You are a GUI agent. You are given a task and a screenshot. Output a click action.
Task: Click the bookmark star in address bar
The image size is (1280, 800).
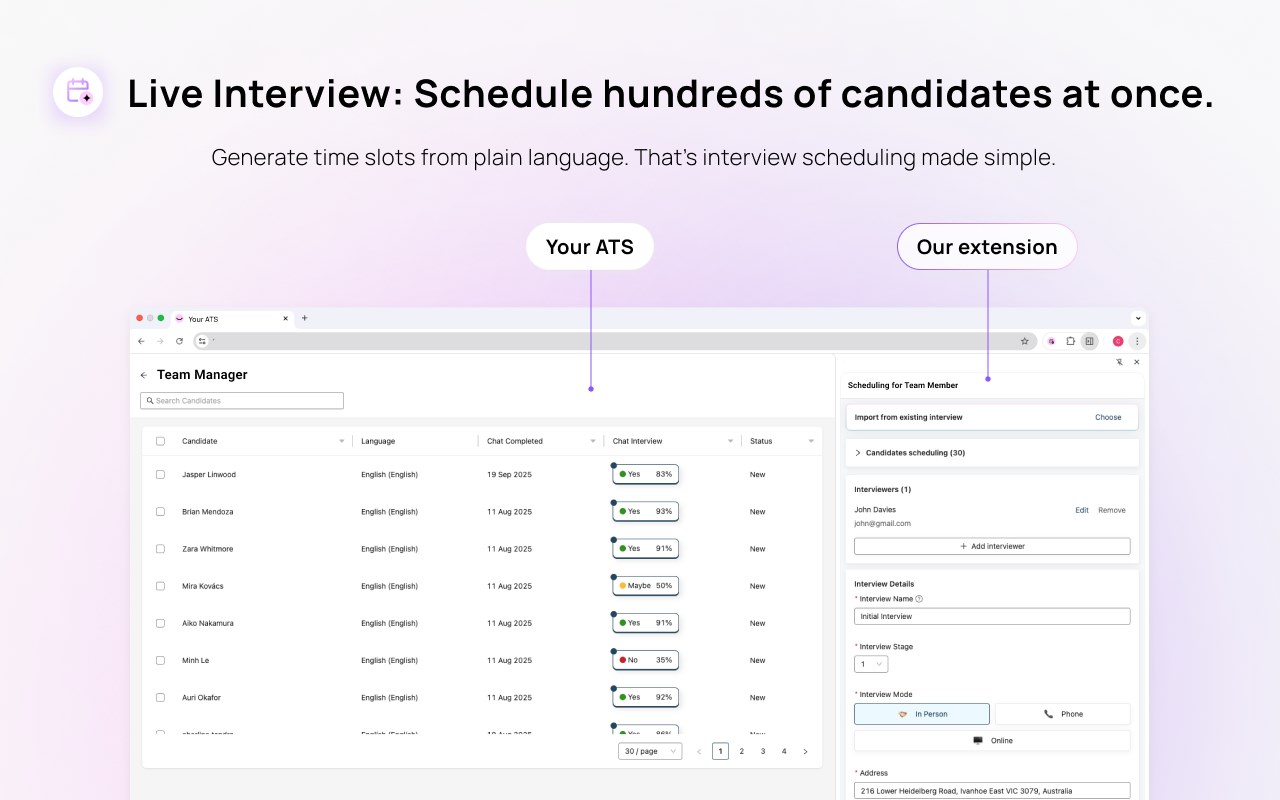point(1024,341)
